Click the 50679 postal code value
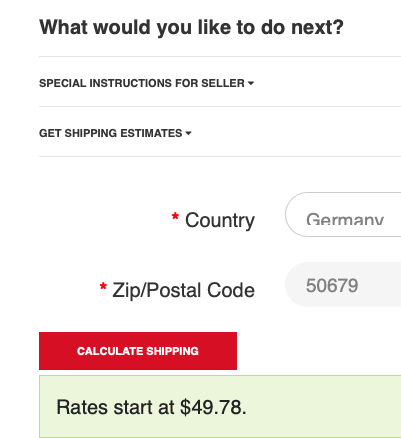401x438 pixels. point(332,286)
